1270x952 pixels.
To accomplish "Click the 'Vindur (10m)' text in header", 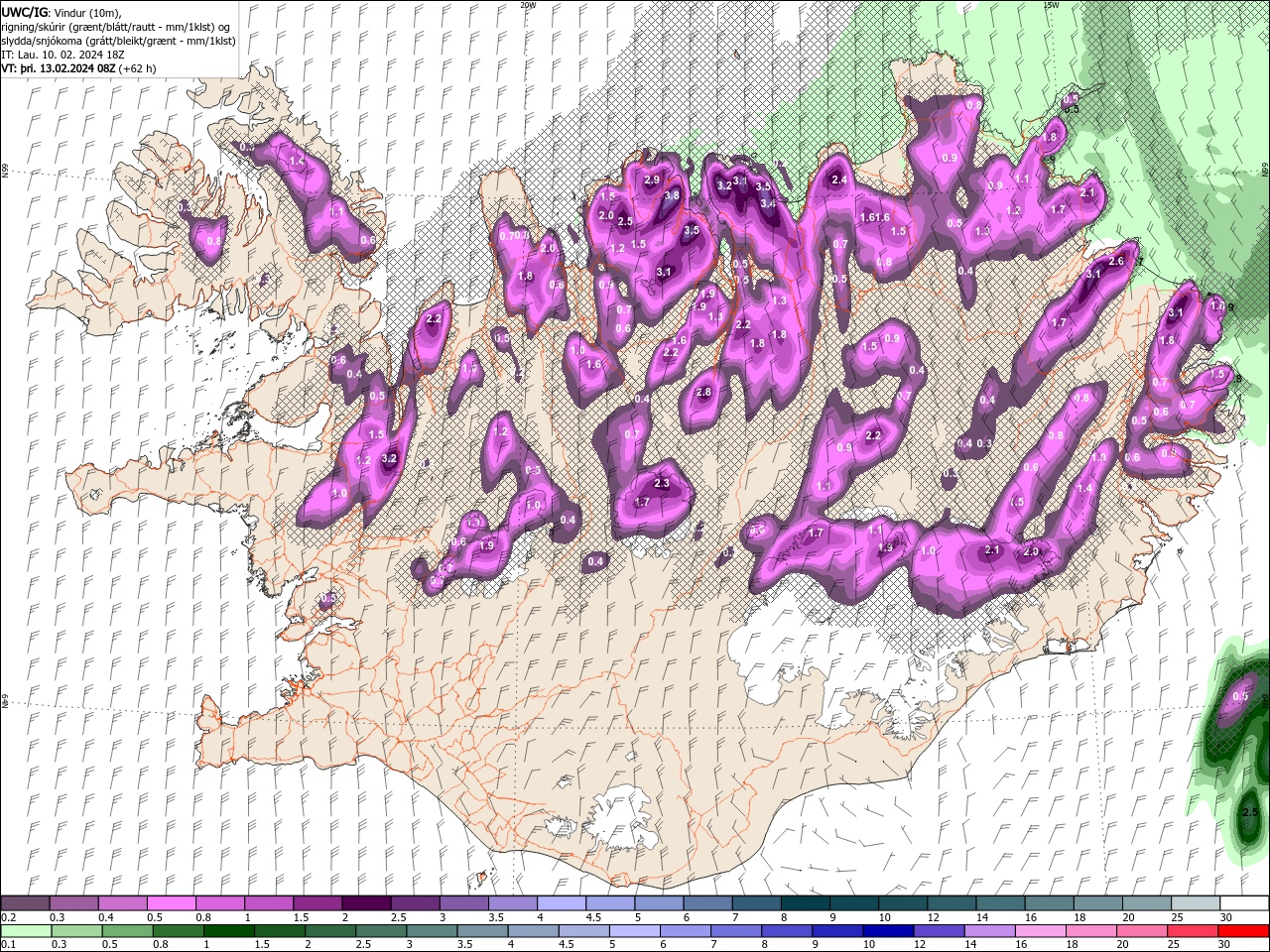I will coord(86,12).
